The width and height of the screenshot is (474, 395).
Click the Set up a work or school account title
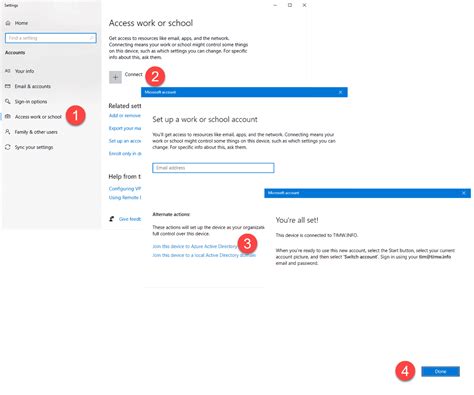click(205, 119)
